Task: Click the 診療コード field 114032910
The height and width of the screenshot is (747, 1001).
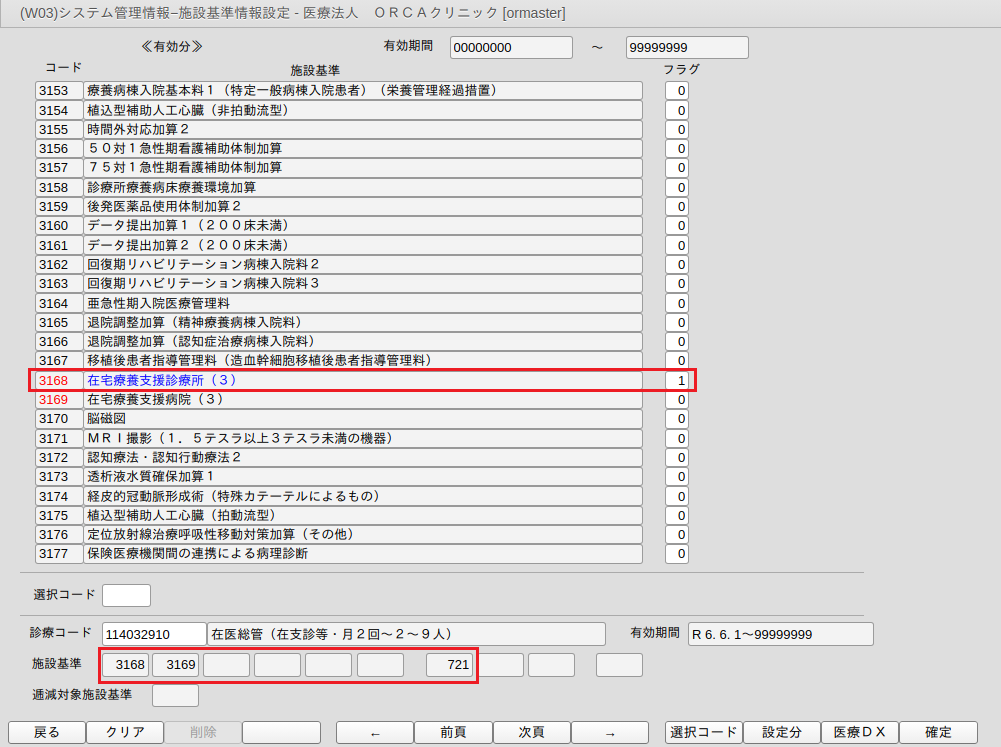Action: (154, 634)
